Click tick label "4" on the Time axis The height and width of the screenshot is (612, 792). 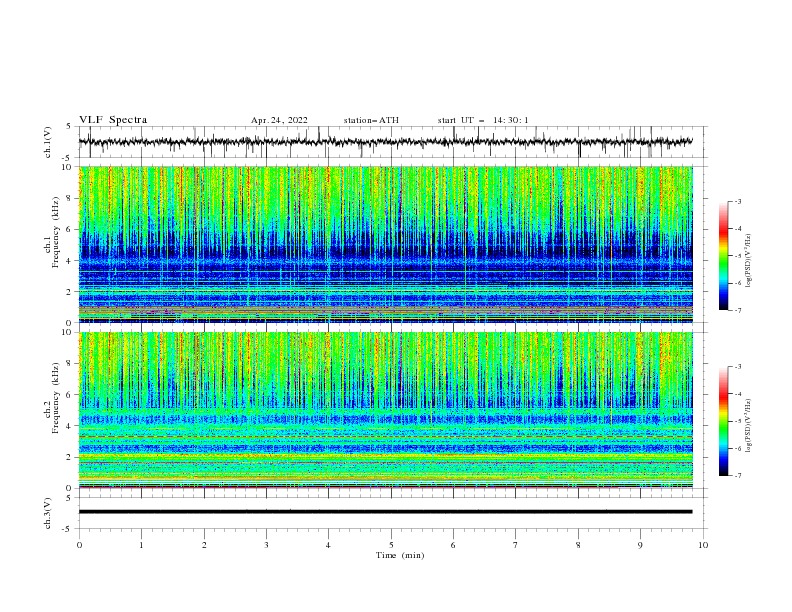[328, 545]
